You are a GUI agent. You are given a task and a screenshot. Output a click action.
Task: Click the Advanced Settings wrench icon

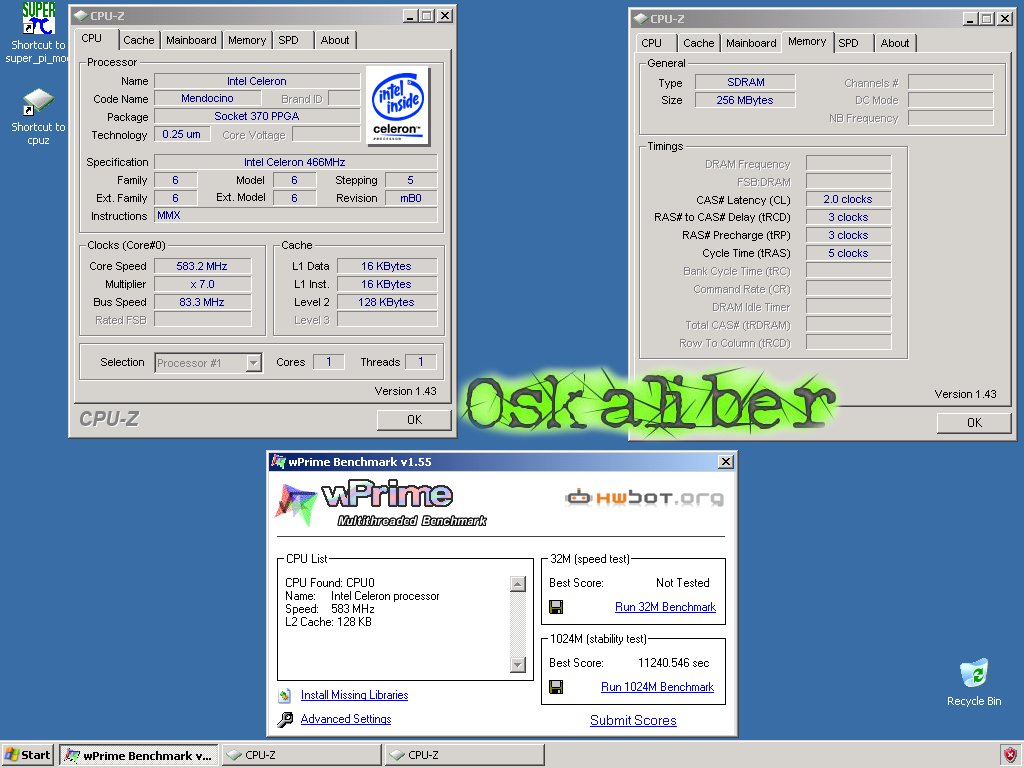[285, 720]
